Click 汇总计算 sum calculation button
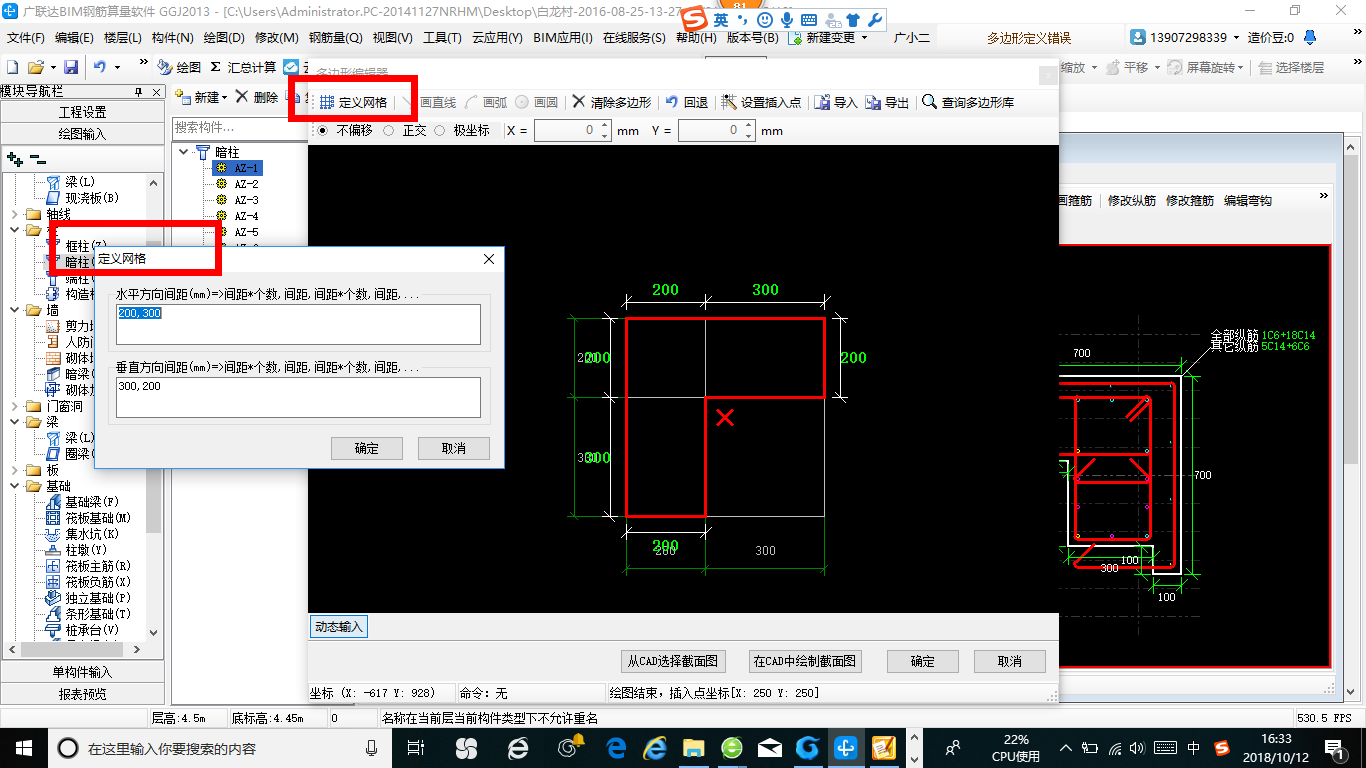 (243, 67)
